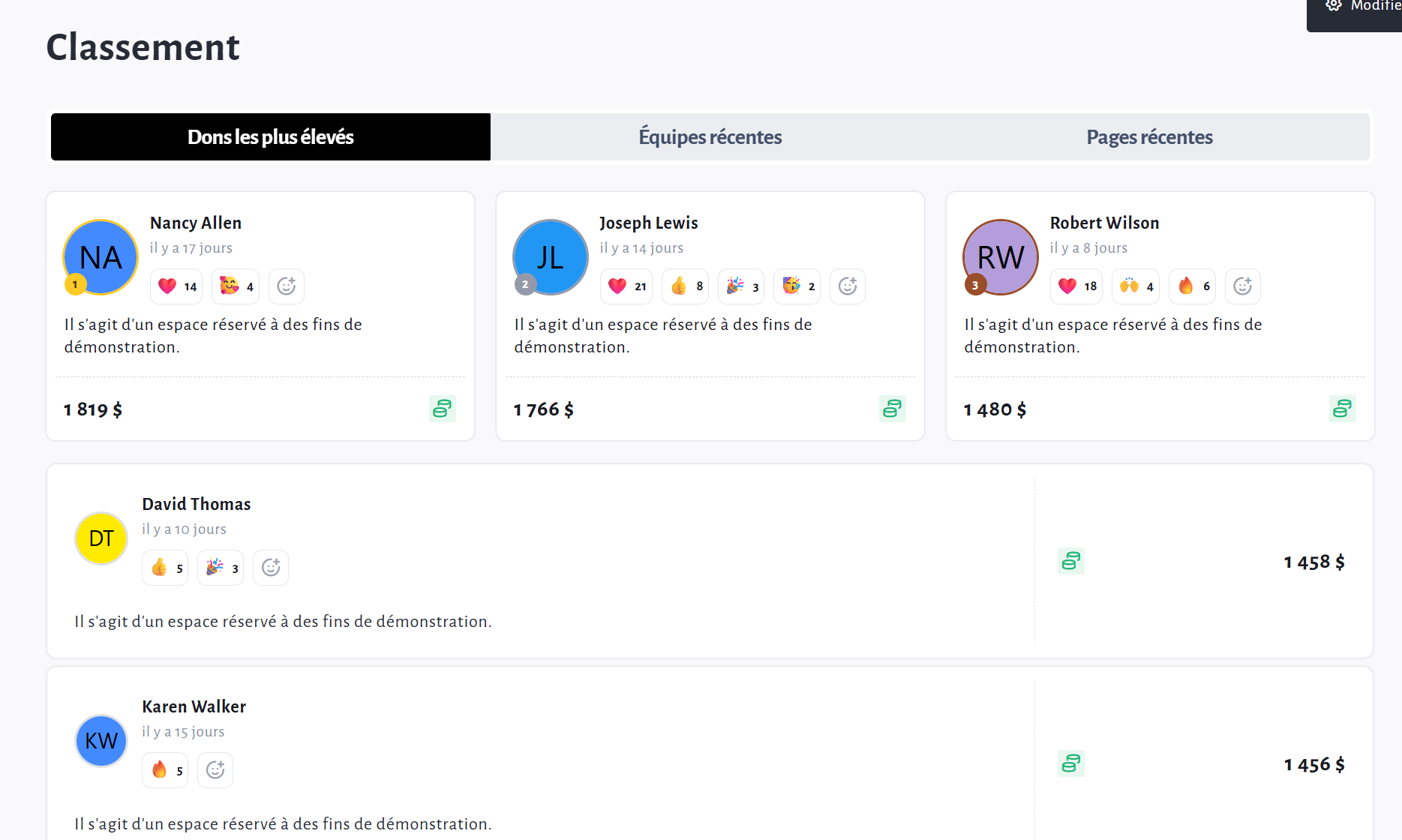Click Joseph Lewis's JL avatar

point(551,257)
